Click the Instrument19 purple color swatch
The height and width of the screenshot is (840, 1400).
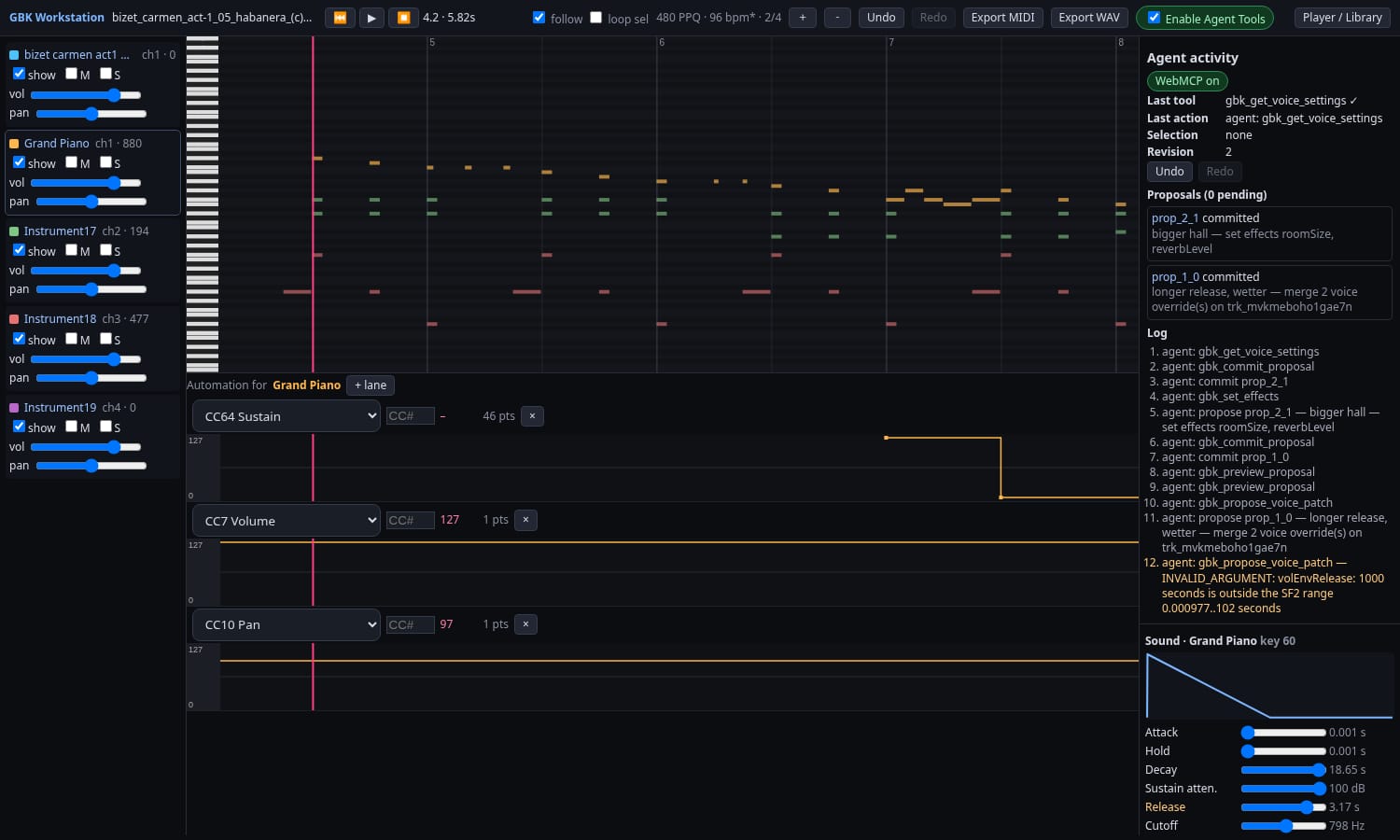coord(14,408)
